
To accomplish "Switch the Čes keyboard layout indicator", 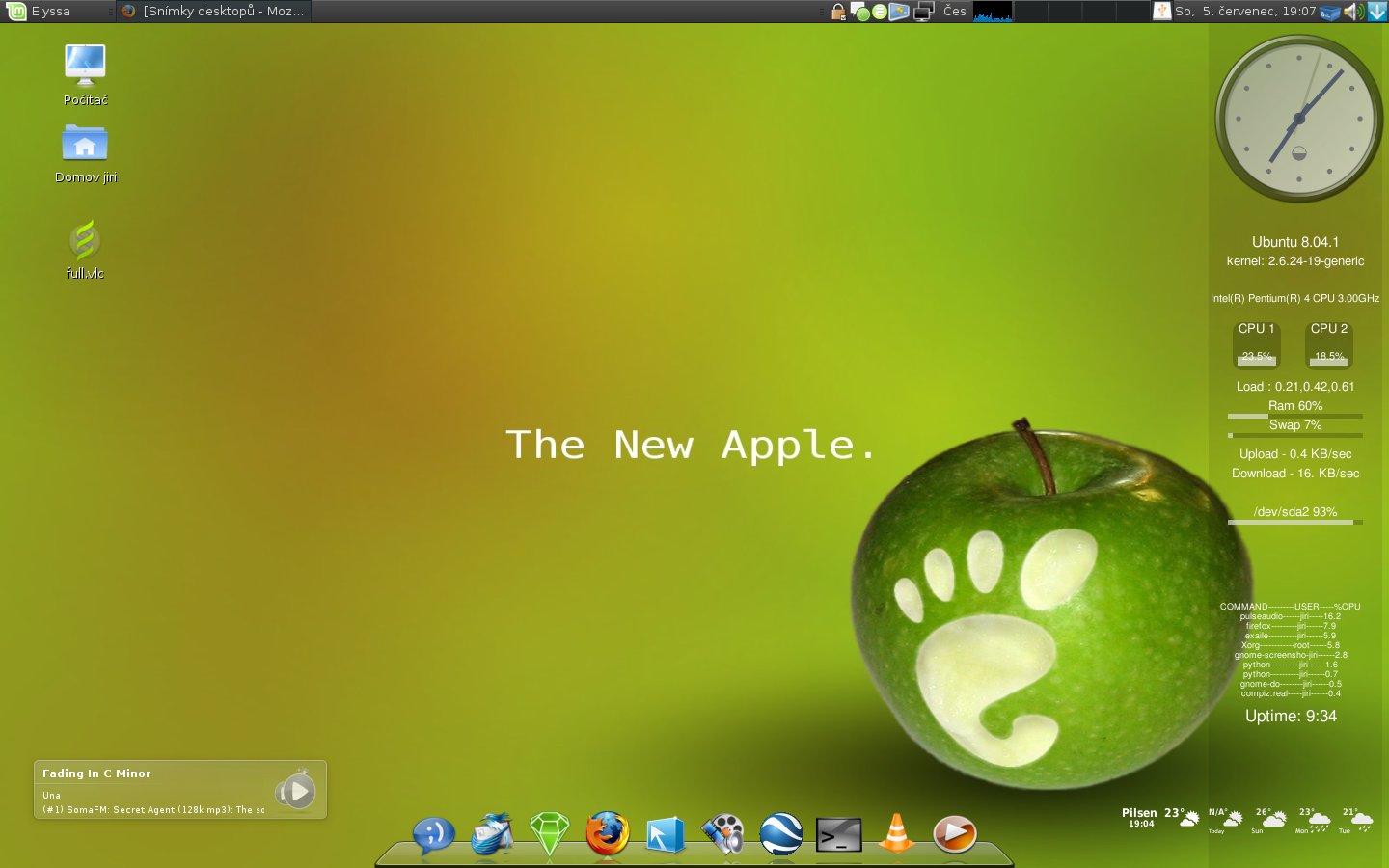I will (954, 12).
